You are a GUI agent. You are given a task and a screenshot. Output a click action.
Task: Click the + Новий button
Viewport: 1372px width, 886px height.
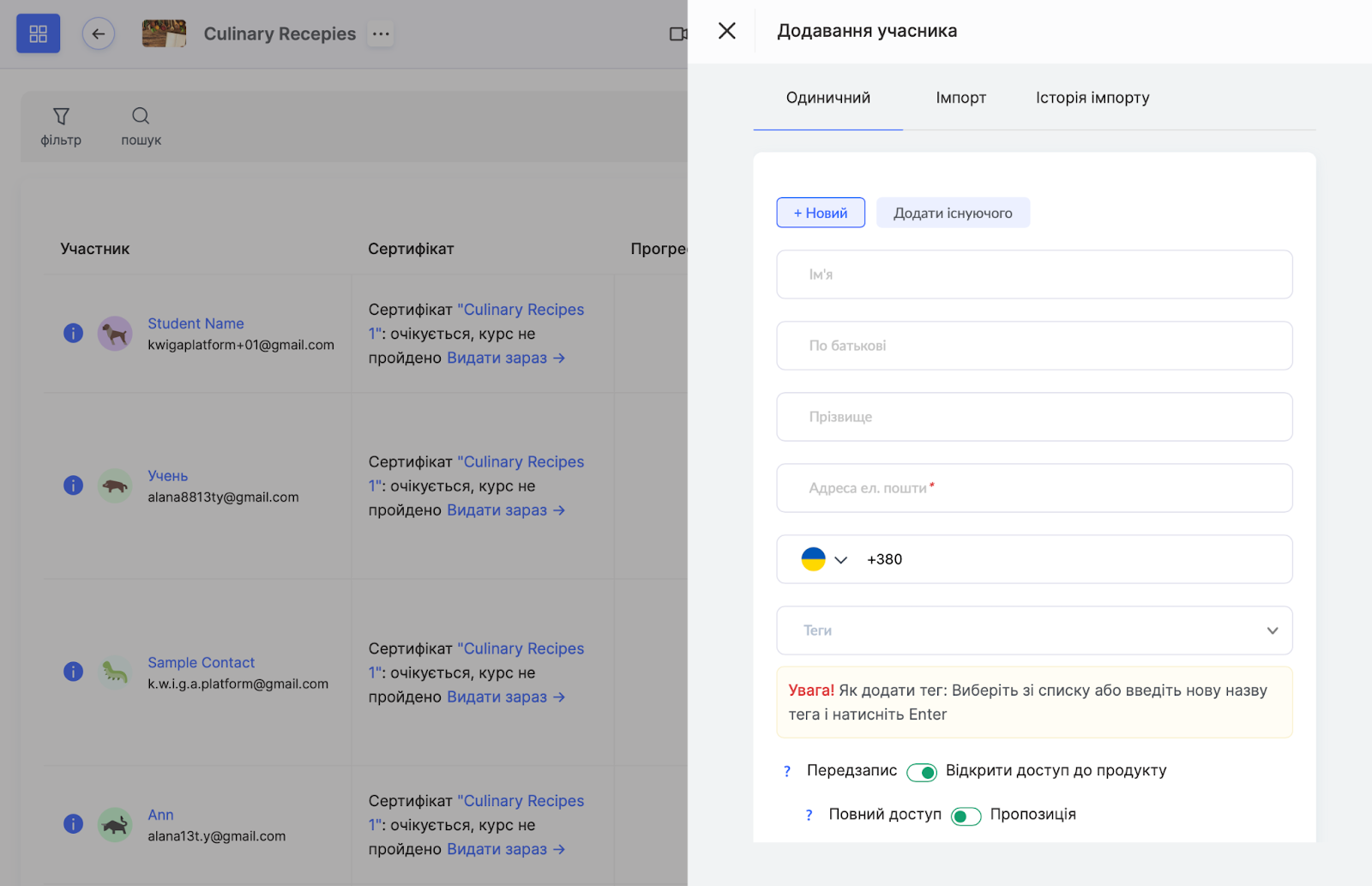pyautogui.click(x=821, y=213)
